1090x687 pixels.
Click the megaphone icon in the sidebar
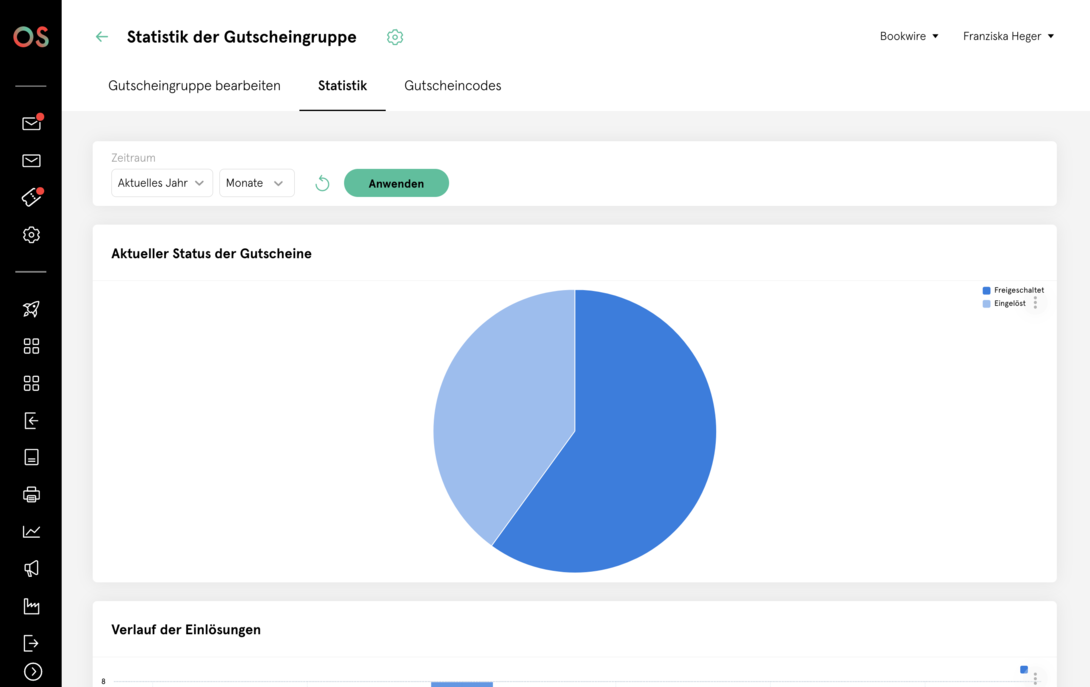coord(31,569)
